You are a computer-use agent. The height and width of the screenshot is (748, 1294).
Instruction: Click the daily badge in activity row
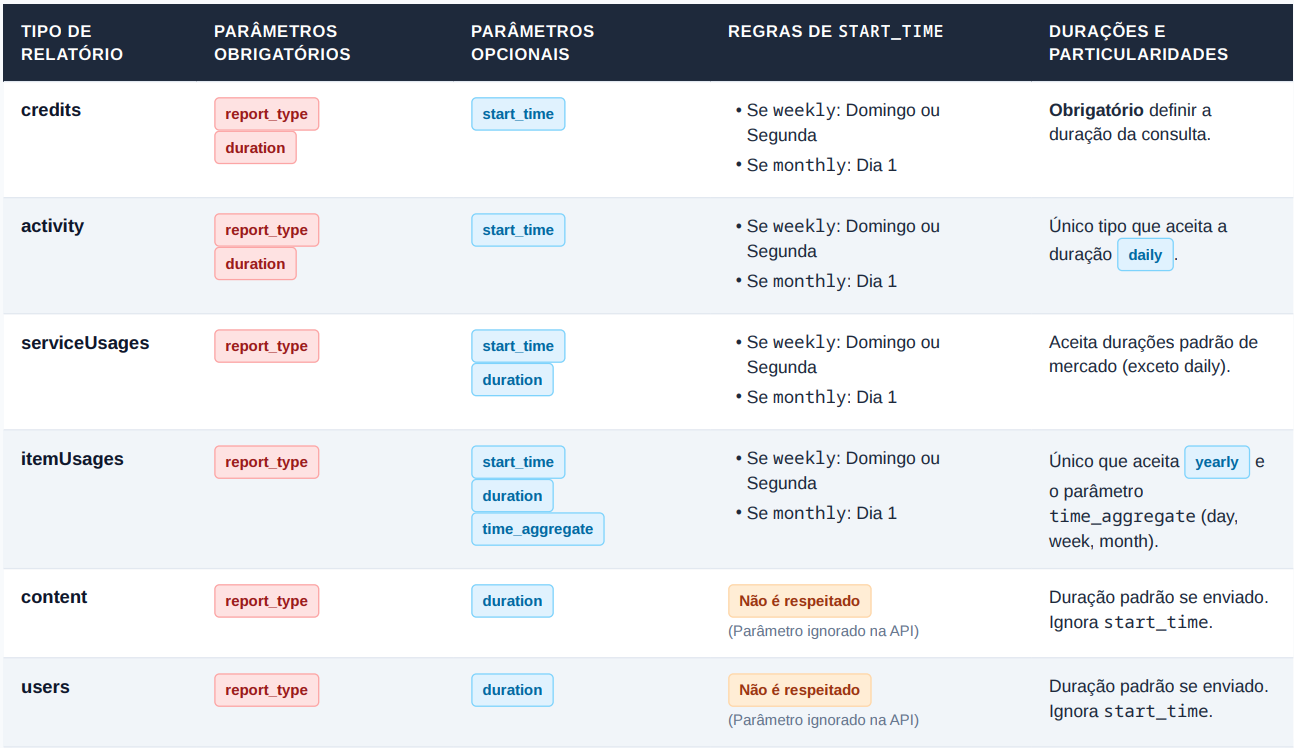1145,254
